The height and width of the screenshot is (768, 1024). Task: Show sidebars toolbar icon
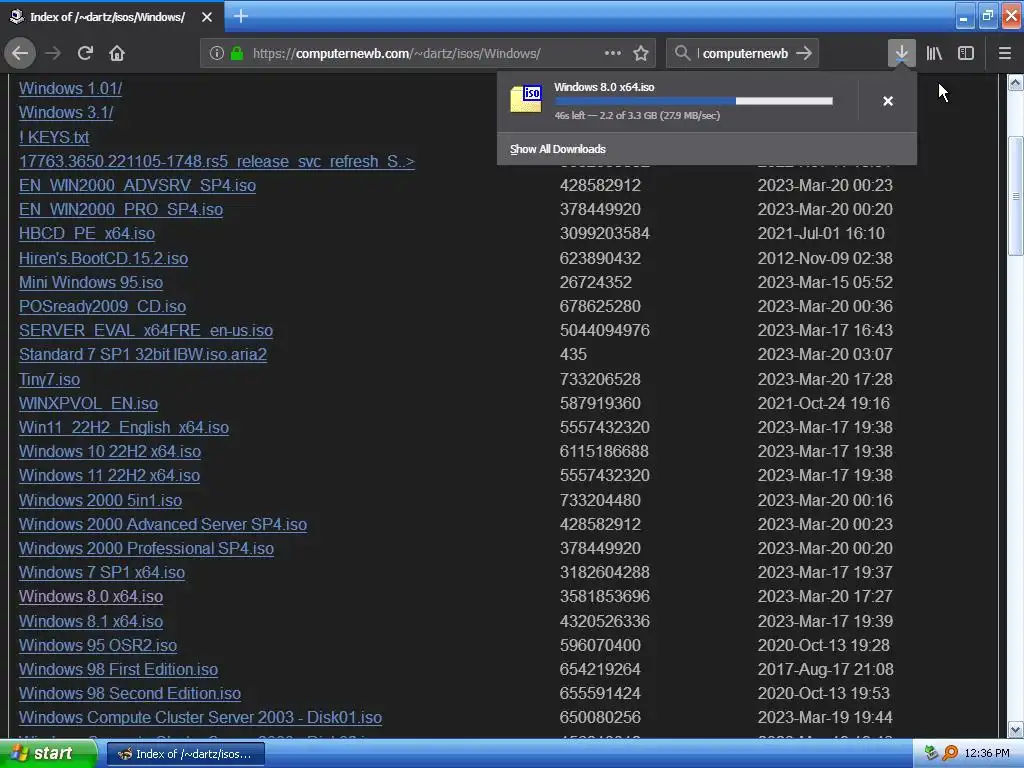966,53
